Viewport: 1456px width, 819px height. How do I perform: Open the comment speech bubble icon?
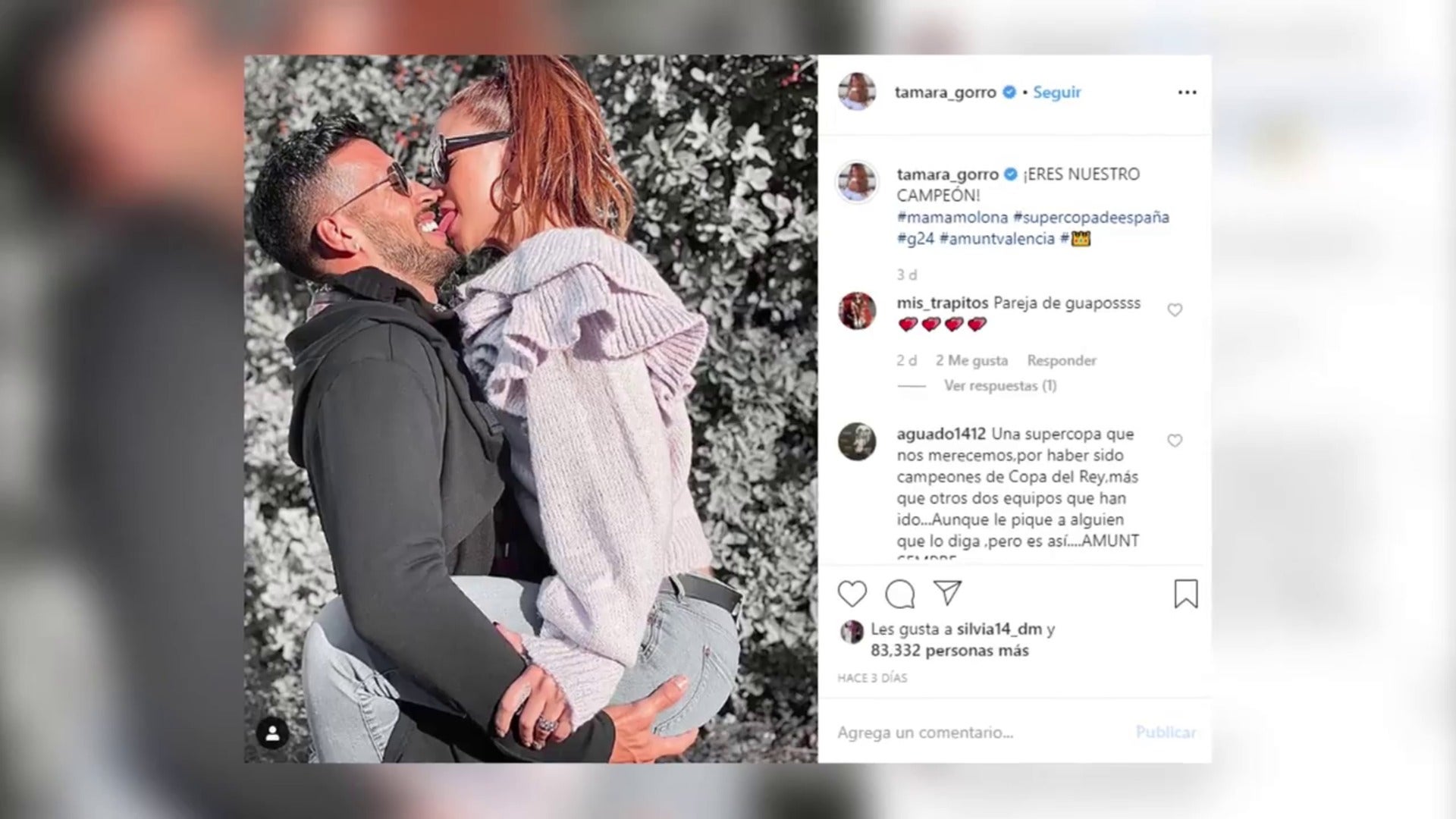(x=900, y=594)
